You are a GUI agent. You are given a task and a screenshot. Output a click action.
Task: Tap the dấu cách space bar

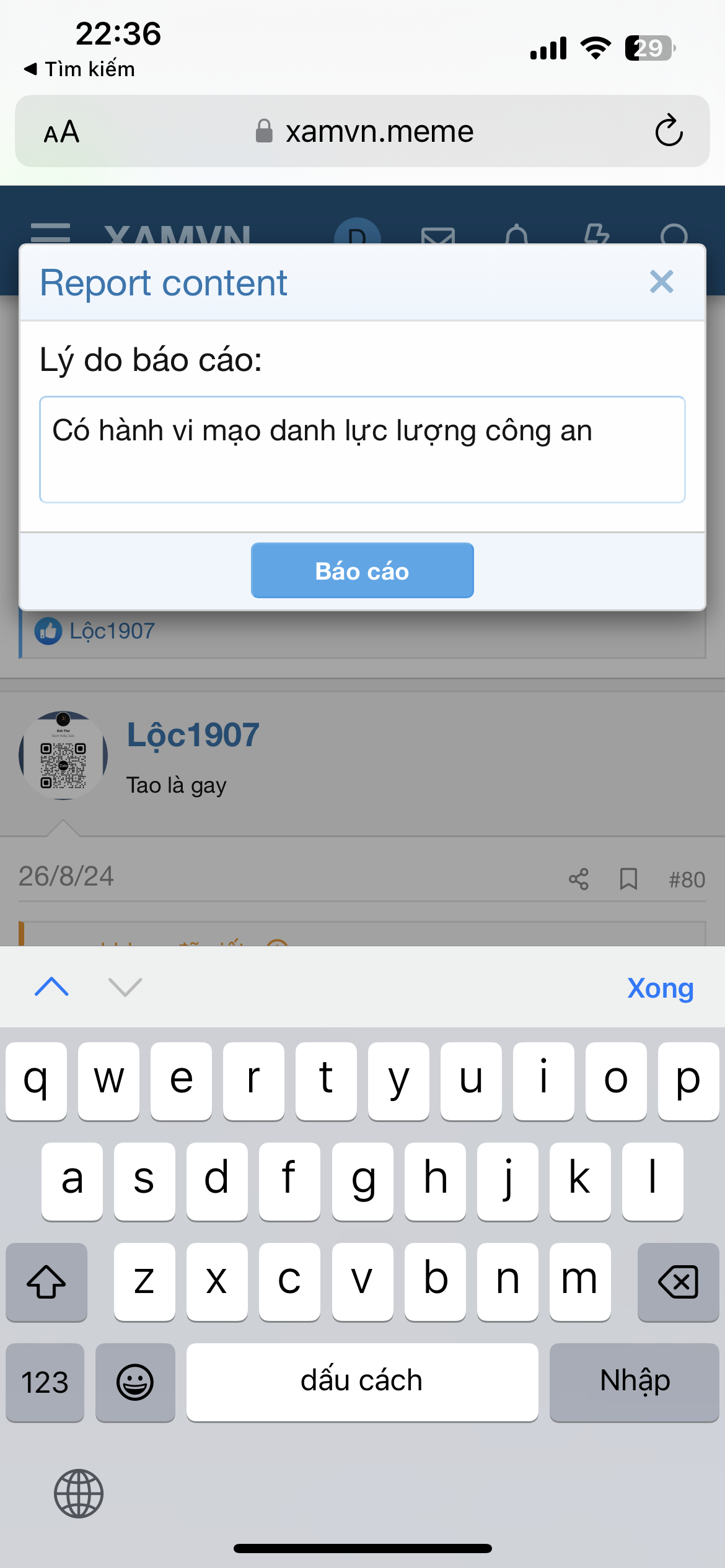coord(362,1382)
